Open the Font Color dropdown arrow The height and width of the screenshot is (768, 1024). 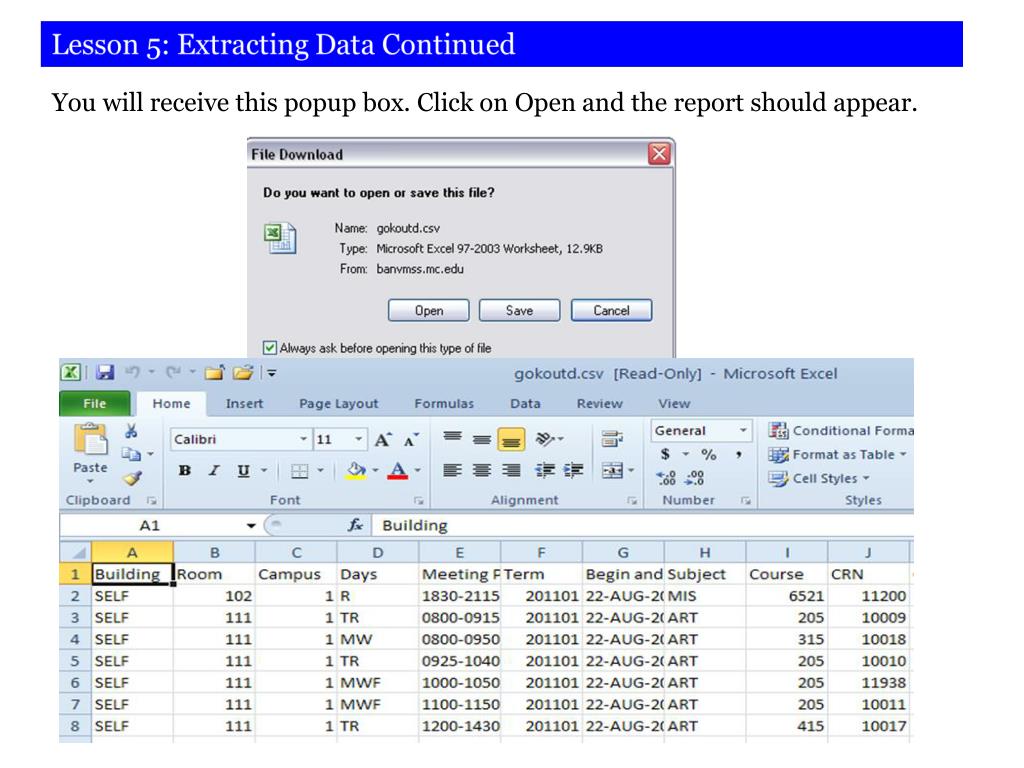(418, 470)
